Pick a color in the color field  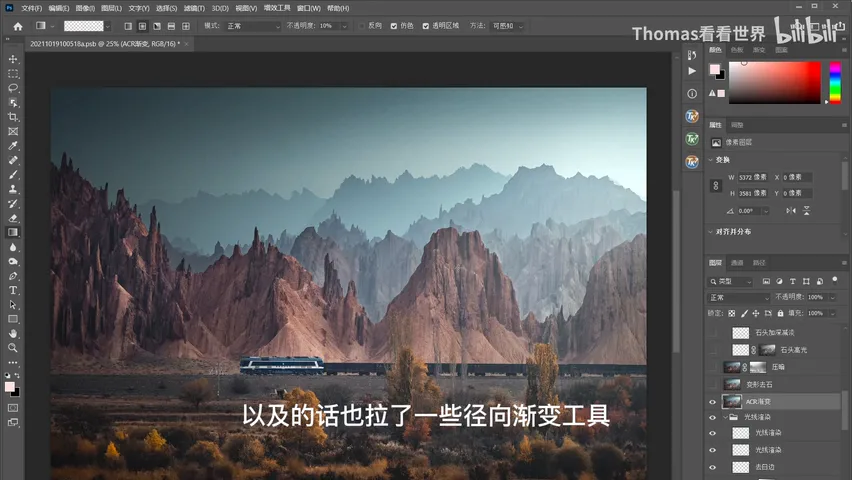point(774,83)
